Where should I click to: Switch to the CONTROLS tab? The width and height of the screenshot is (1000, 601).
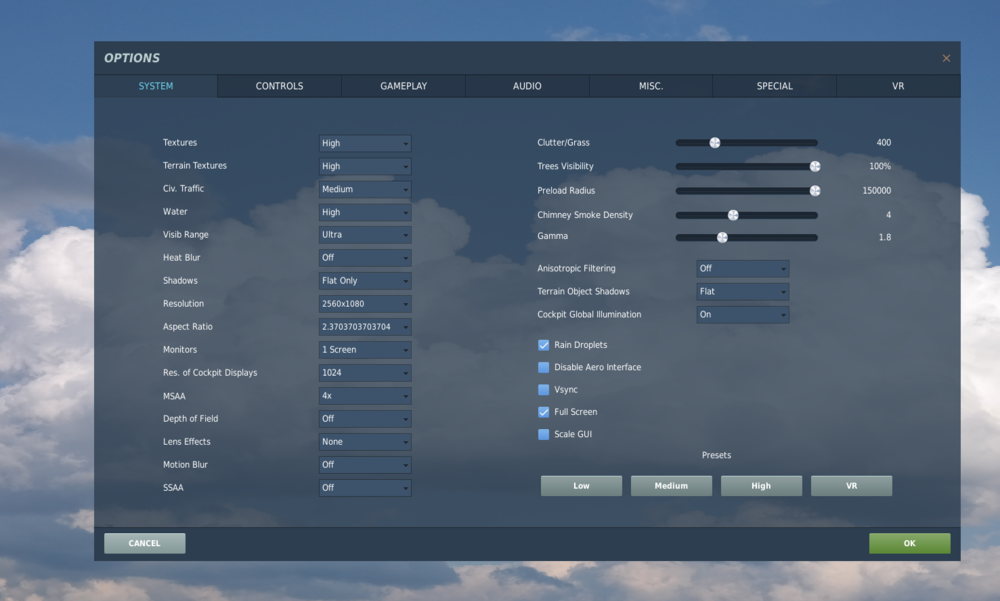[x=279, y=86]
